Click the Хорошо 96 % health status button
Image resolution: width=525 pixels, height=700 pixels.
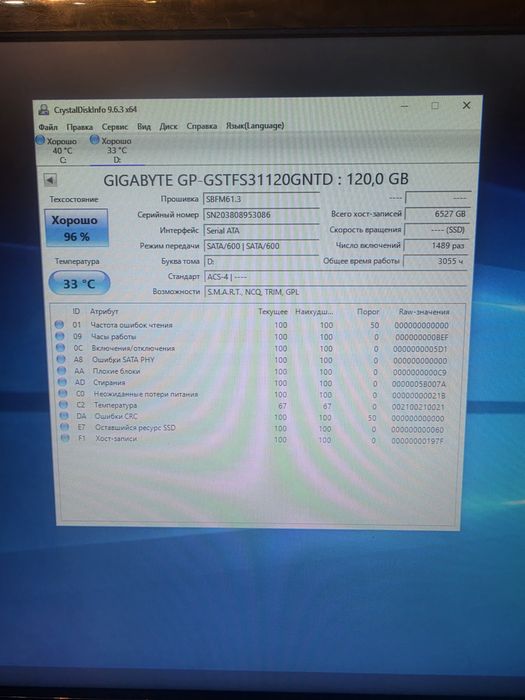point(76,228)
